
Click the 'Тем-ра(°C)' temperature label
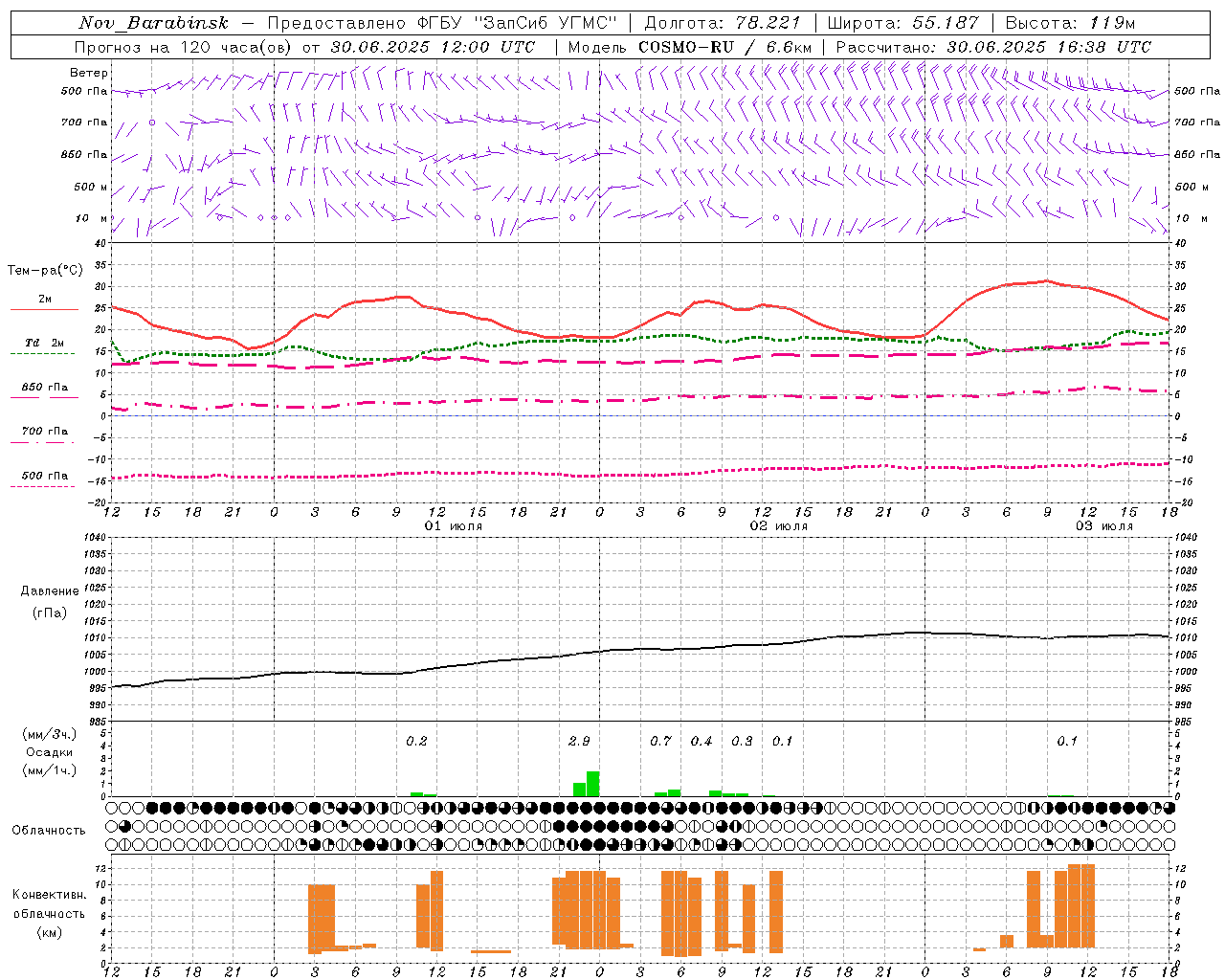pyautogui.click(x=45, y=271)
